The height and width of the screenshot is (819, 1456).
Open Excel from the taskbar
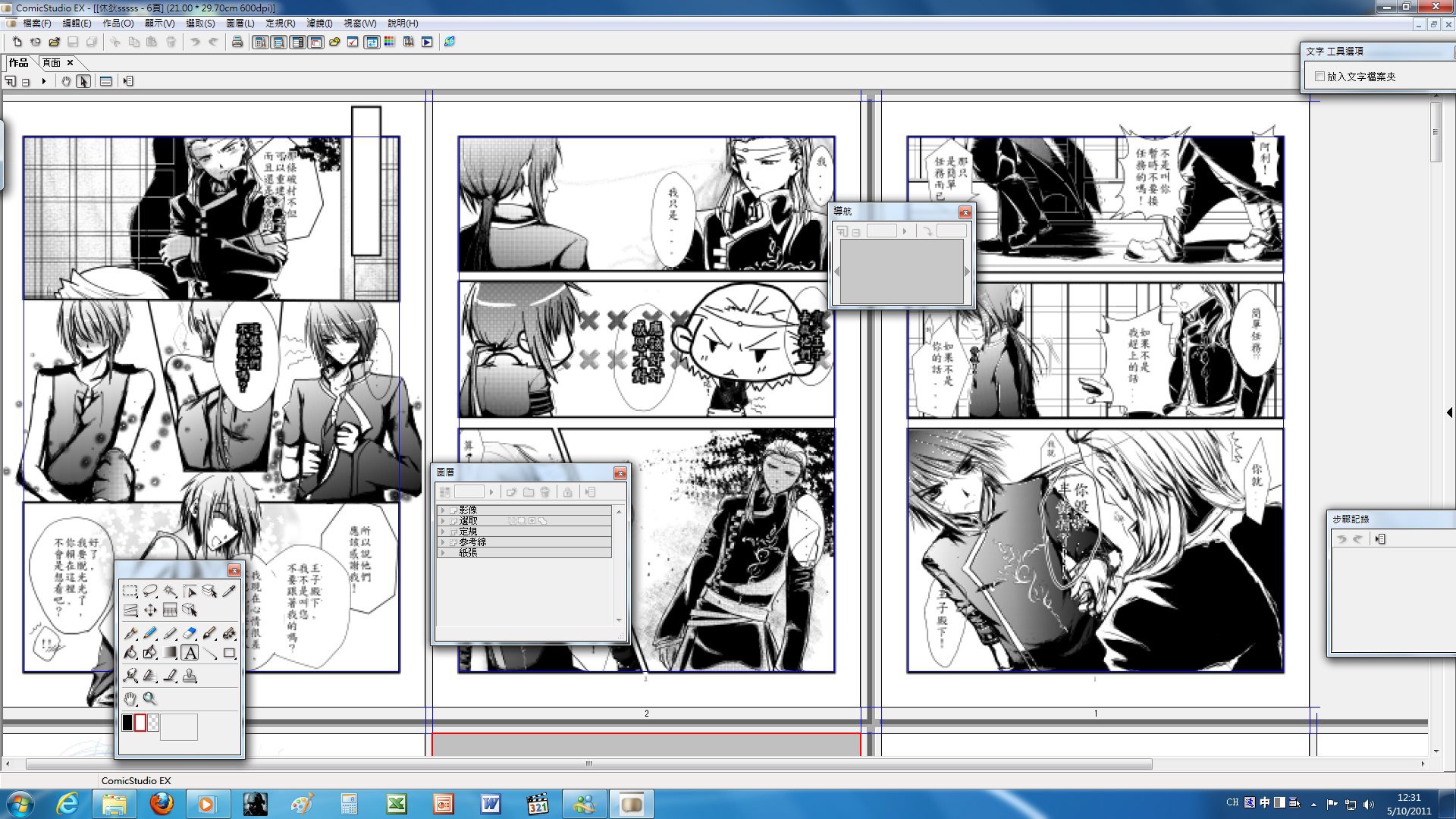[x=397, y=804]
